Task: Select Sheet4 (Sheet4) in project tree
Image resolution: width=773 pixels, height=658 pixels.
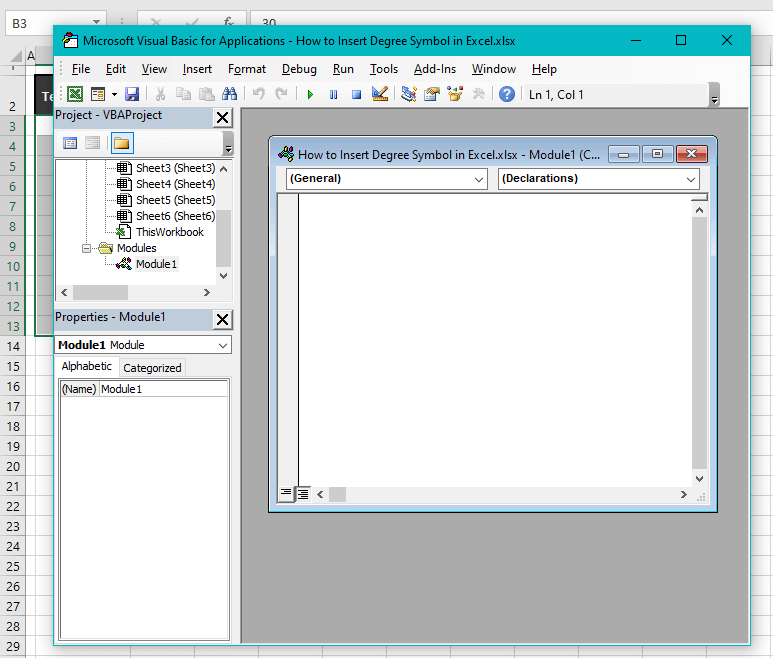Action: pos(176,184)
